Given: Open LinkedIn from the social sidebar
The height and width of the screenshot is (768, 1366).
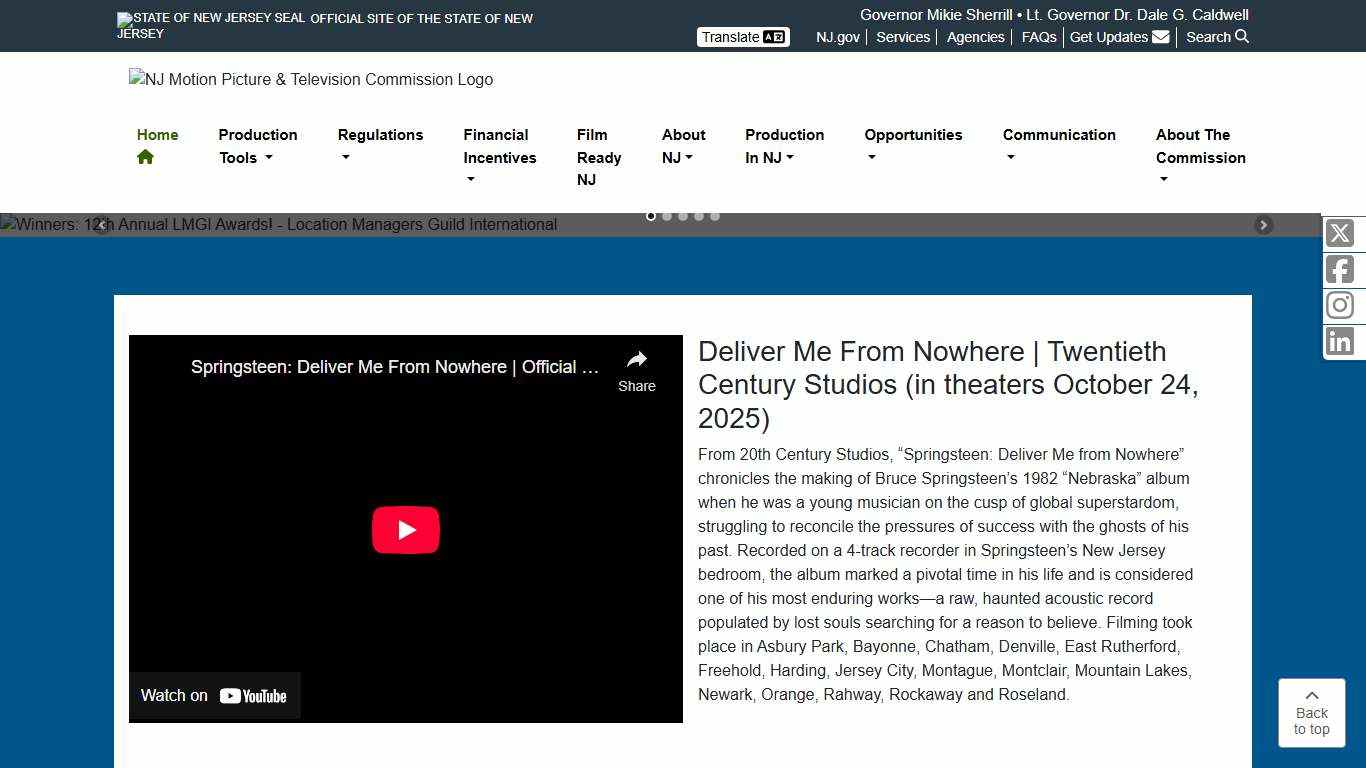Looking at the screenshot, I should coord(1340,341).
